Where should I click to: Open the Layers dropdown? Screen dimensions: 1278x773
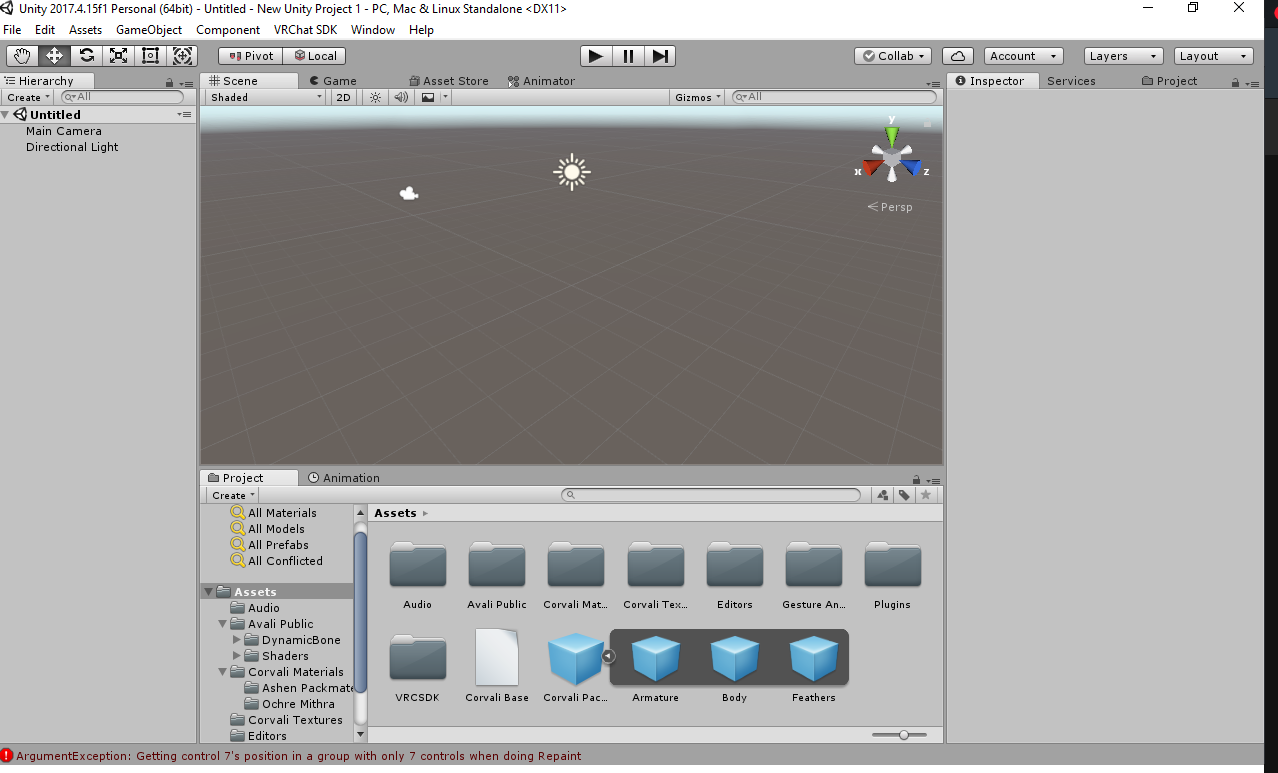click(1123, 56)
